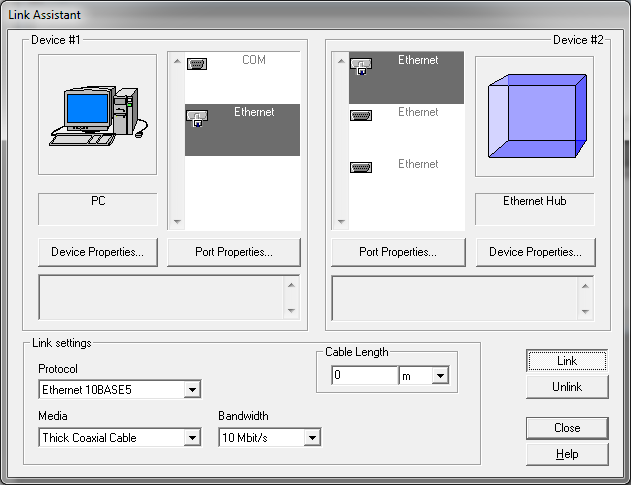Click the highlighted Ethernet port icon in Device #2 list
The image size is (631, 485).
361,66
